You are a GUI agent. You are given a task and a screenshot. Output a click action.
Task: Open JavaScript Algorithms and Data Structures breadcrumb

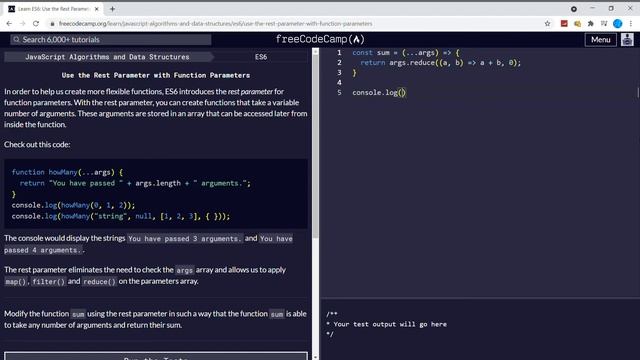click(107, 57)
